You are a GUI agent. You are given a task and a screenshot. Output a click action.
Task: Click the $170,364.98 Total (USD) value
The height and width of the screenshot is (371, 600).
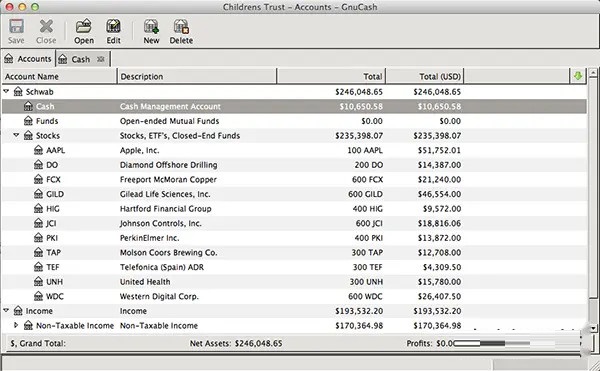tap(437, 326)
